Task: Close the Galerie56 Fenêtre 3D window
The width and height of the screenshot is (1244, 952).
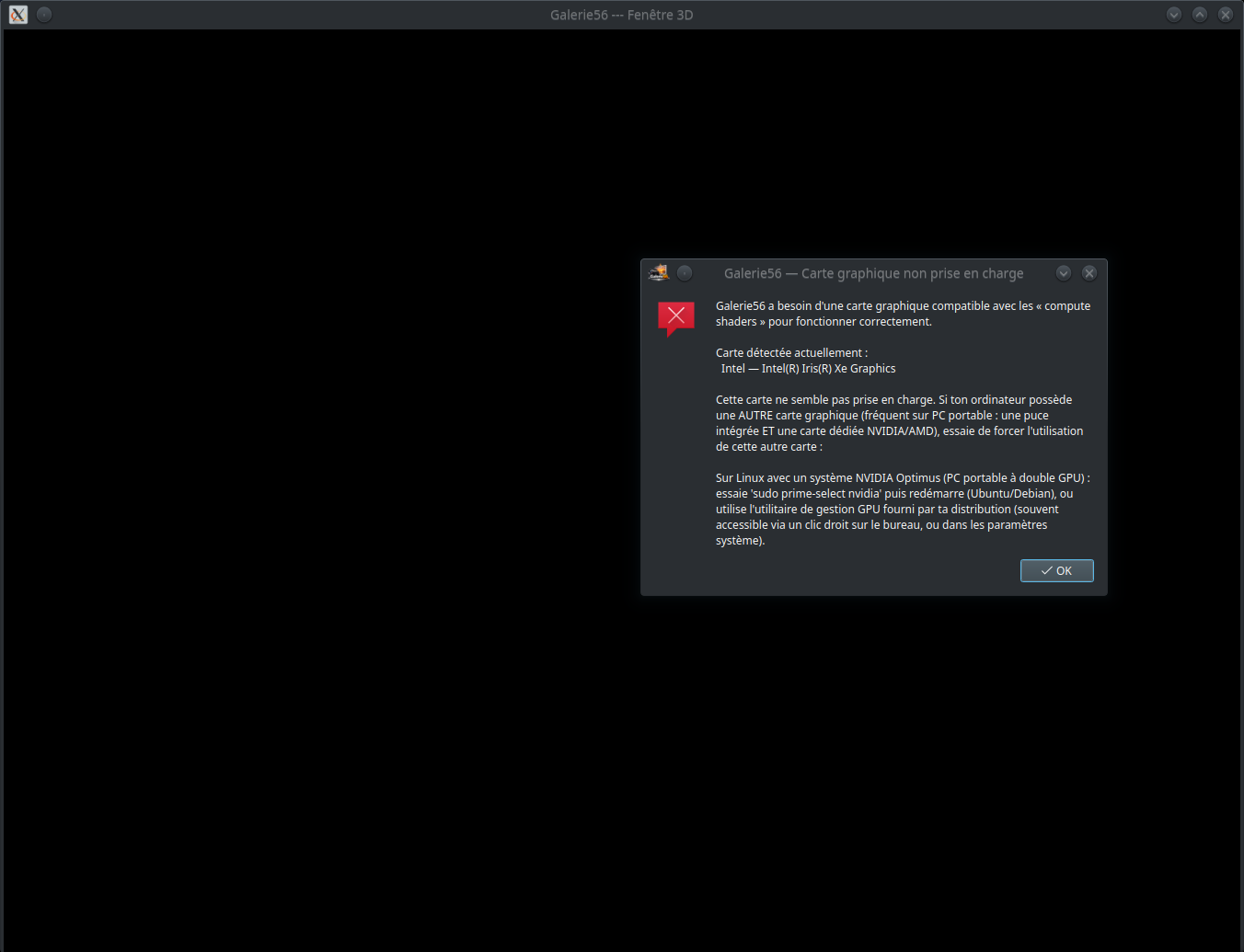Action: 1226,15
